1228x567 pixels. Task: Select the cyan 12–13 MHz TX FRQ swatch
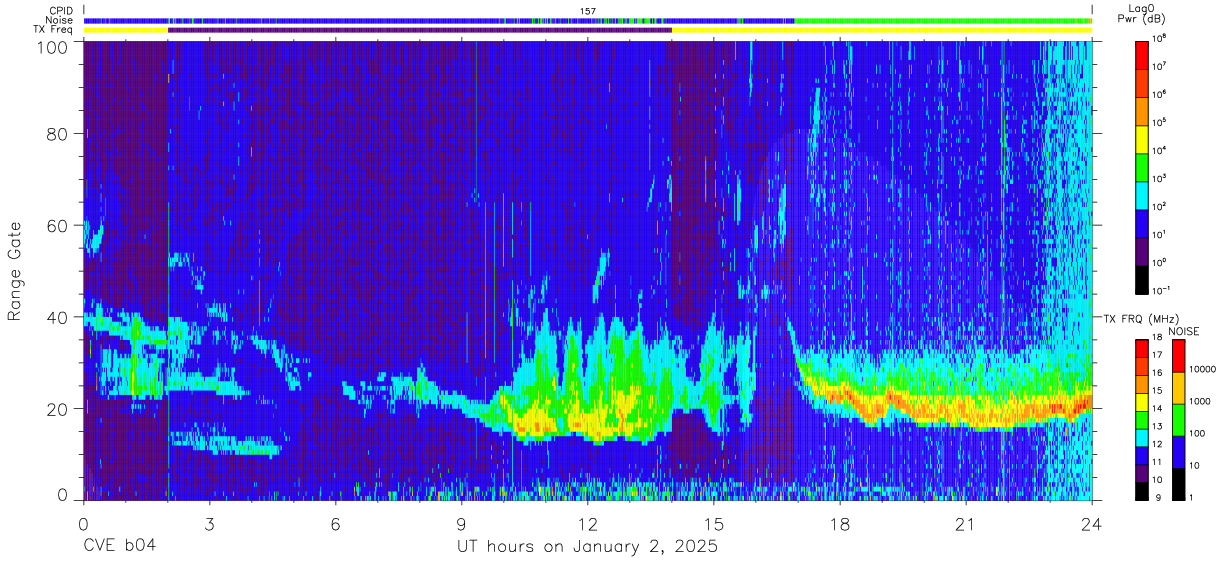pos(1141,438)
